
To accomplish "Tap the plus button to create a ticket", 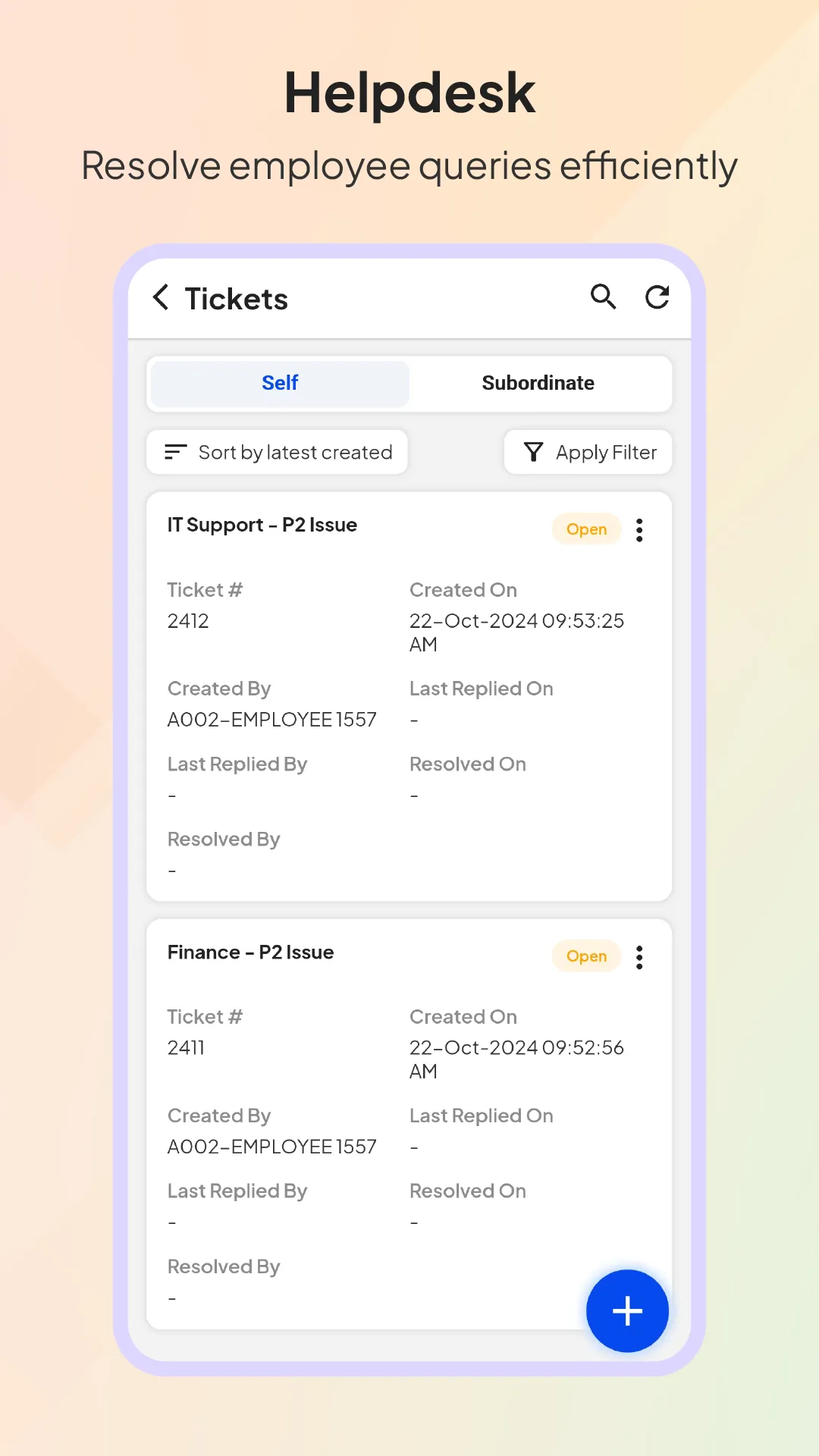I will [x=626, y=1311].
